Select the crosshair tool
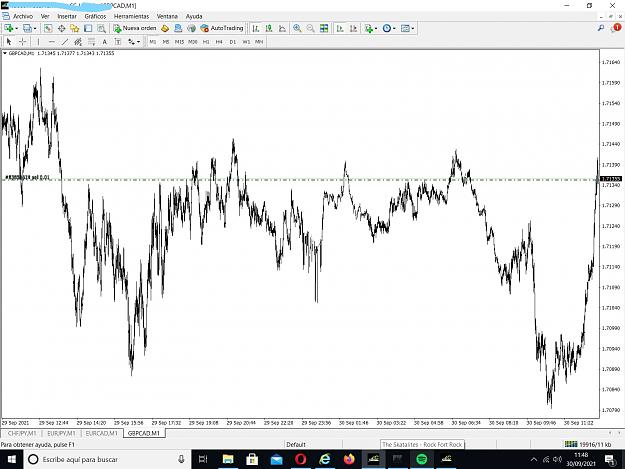 [23, 41]
